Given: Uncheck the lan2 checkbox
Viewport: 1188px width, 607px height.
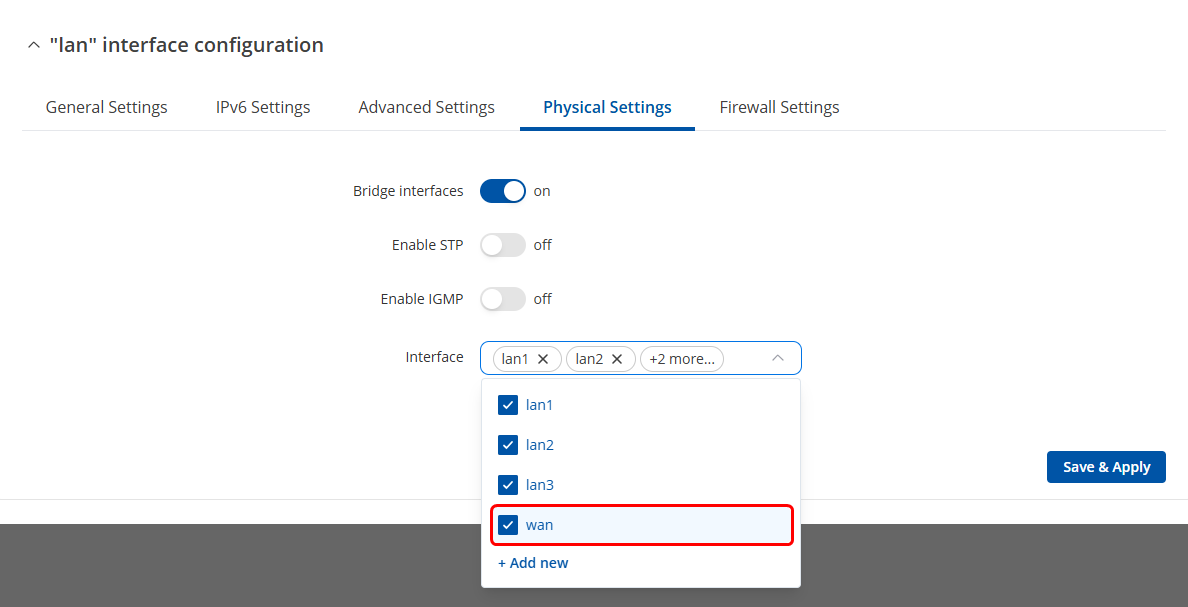Looking at the screenshot, I should point(507,445).
